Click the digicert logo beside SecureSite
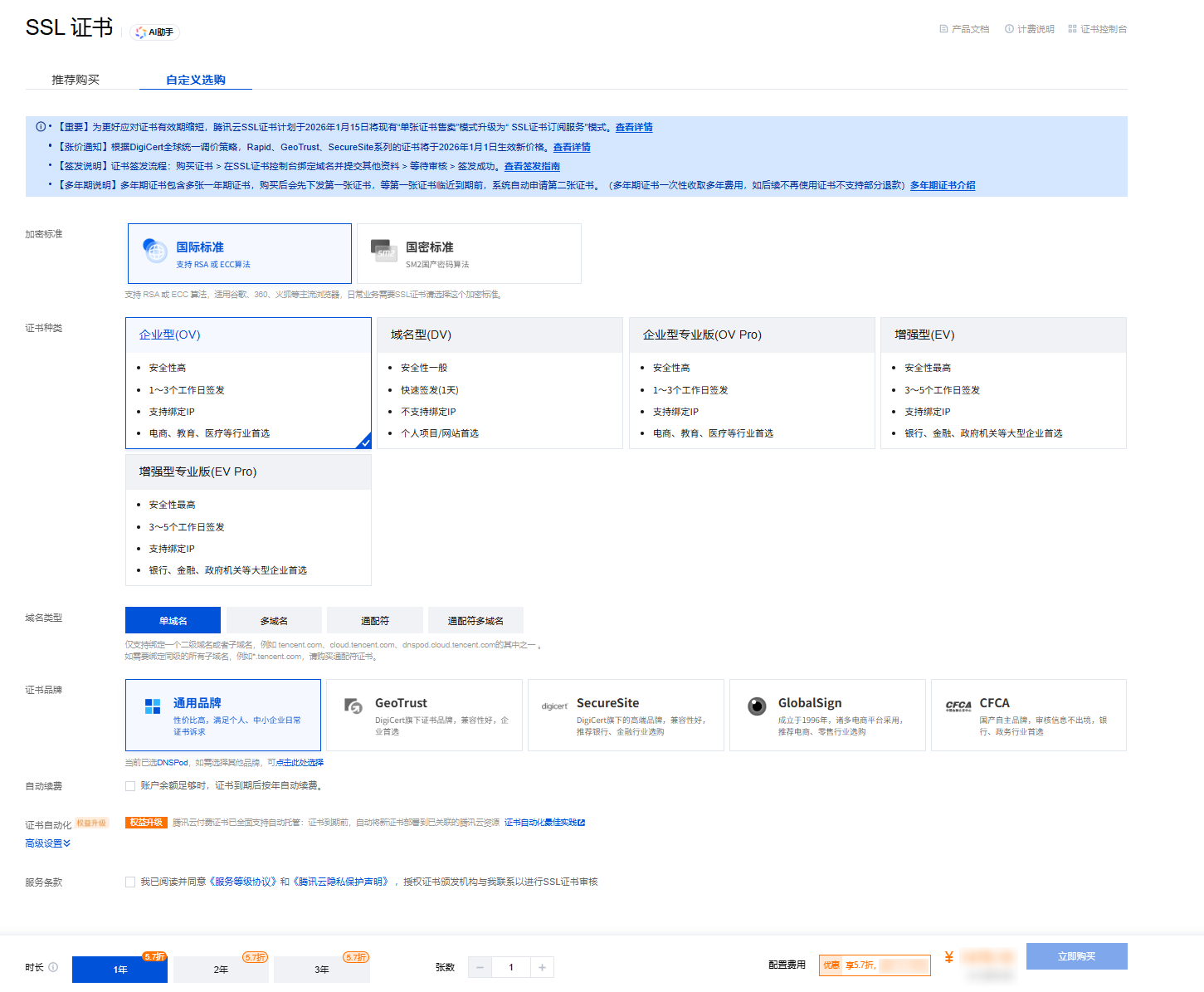 click(x=554, y=706)
